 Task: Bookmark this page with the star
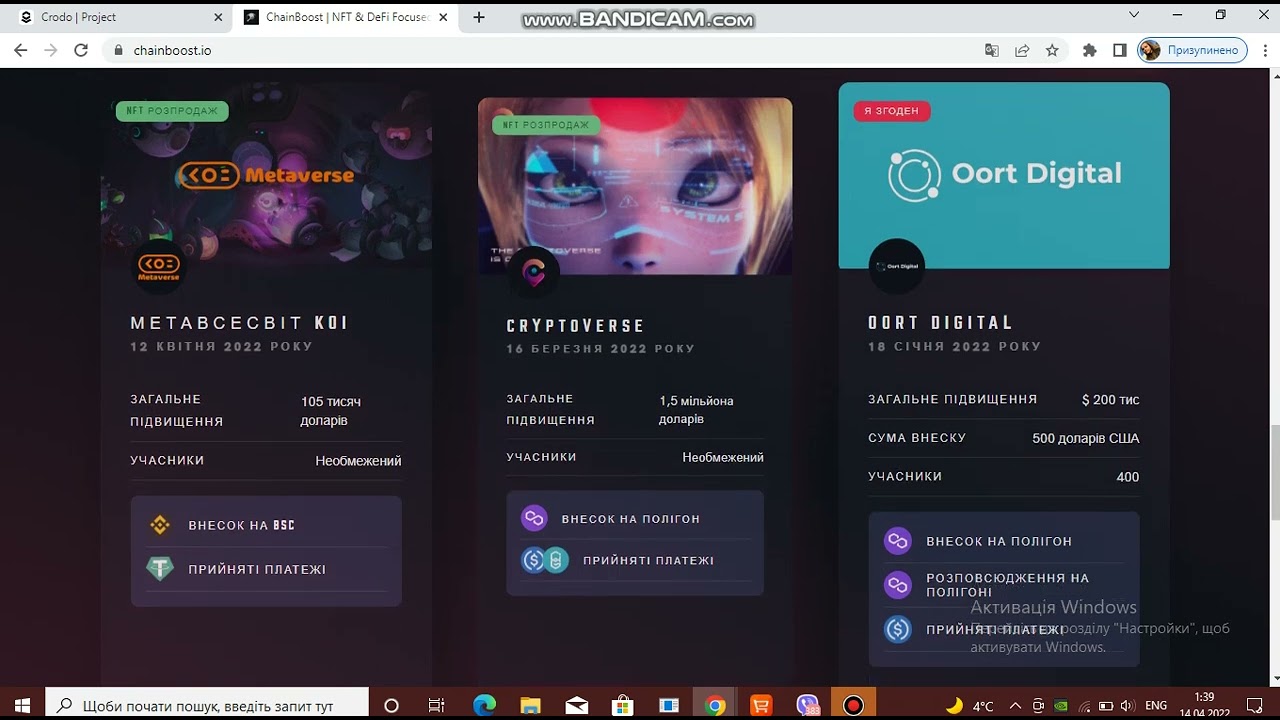tap(1052, 50)
